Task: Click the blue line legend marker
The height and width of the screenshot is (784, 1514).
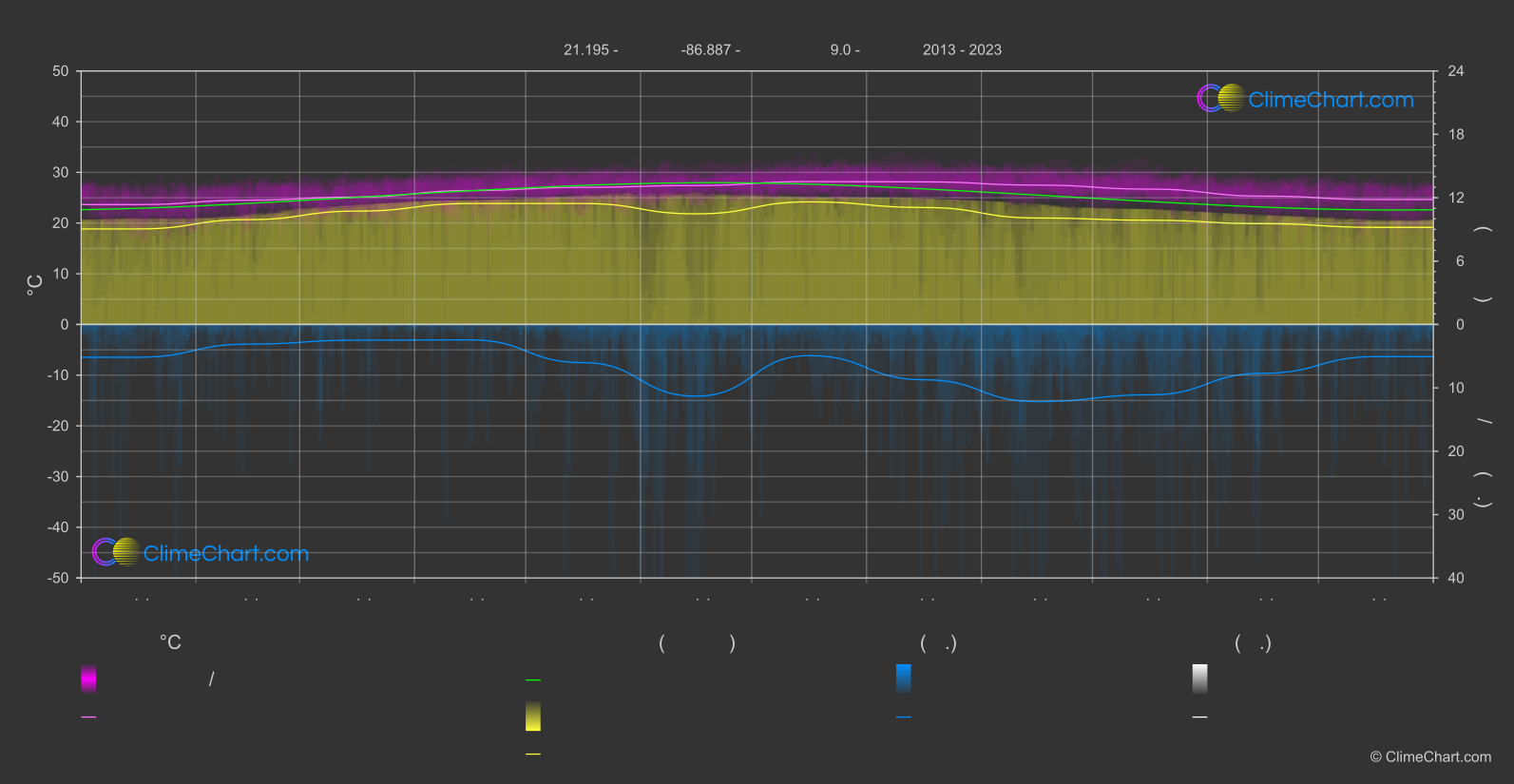Action: (x=904, y=717)
